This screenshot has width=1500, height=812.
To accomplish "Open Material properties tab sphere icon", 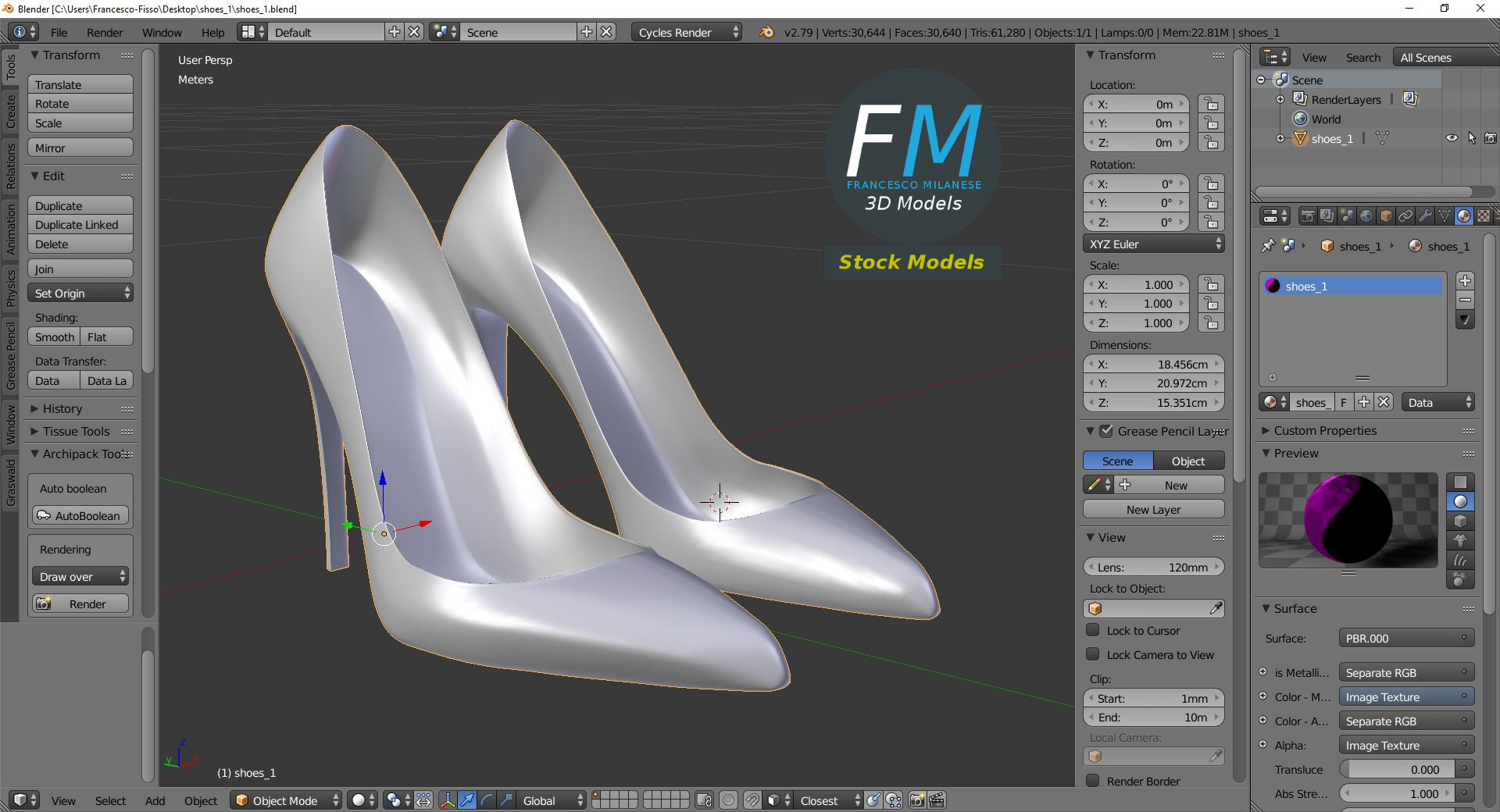I will [x=1464, y=216].
